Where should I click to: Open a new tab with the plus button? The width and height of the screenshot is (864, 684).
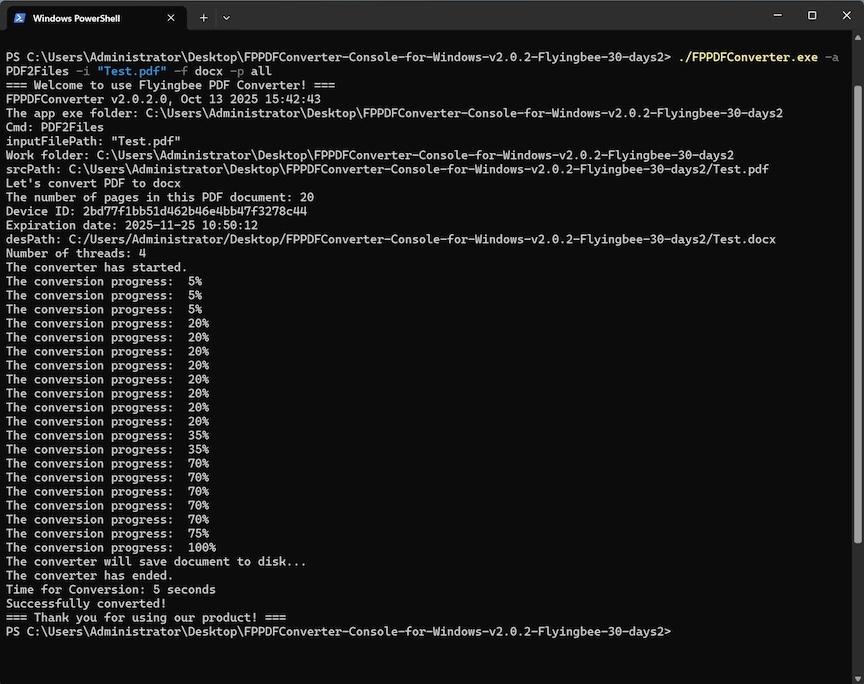tap(204, 17)
